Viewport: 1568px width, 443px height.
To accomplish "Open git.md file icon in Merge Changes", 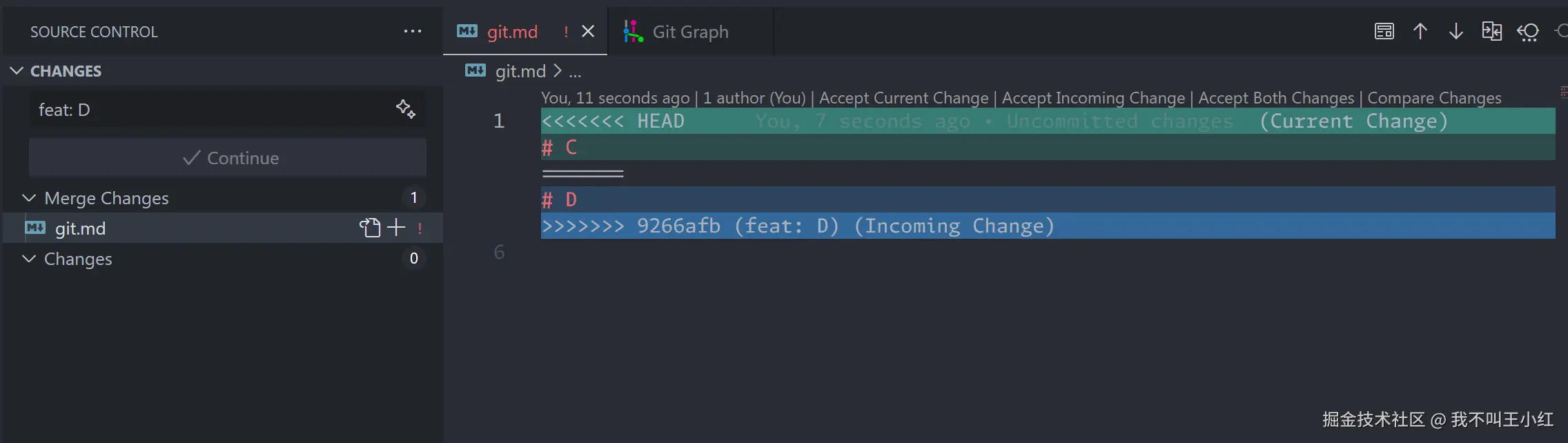I will (x=370, y=228).
